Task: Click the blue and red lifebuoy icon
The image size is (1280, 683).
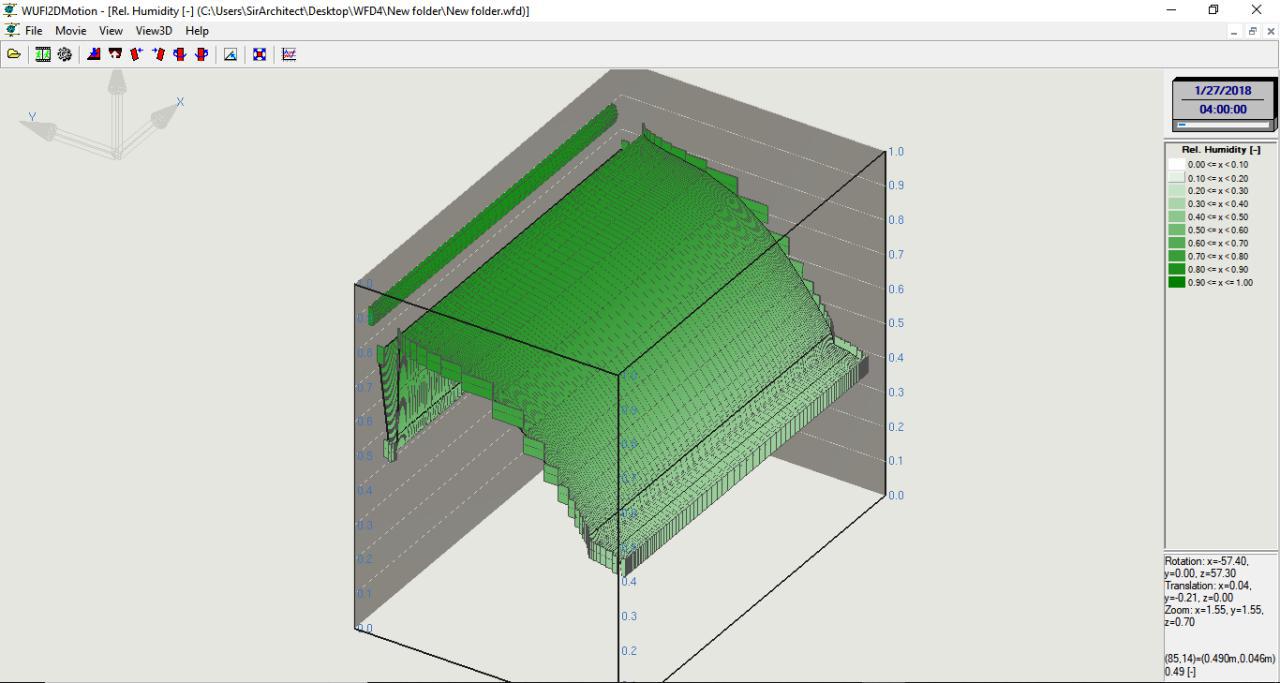Action: [x=260, y=55]
